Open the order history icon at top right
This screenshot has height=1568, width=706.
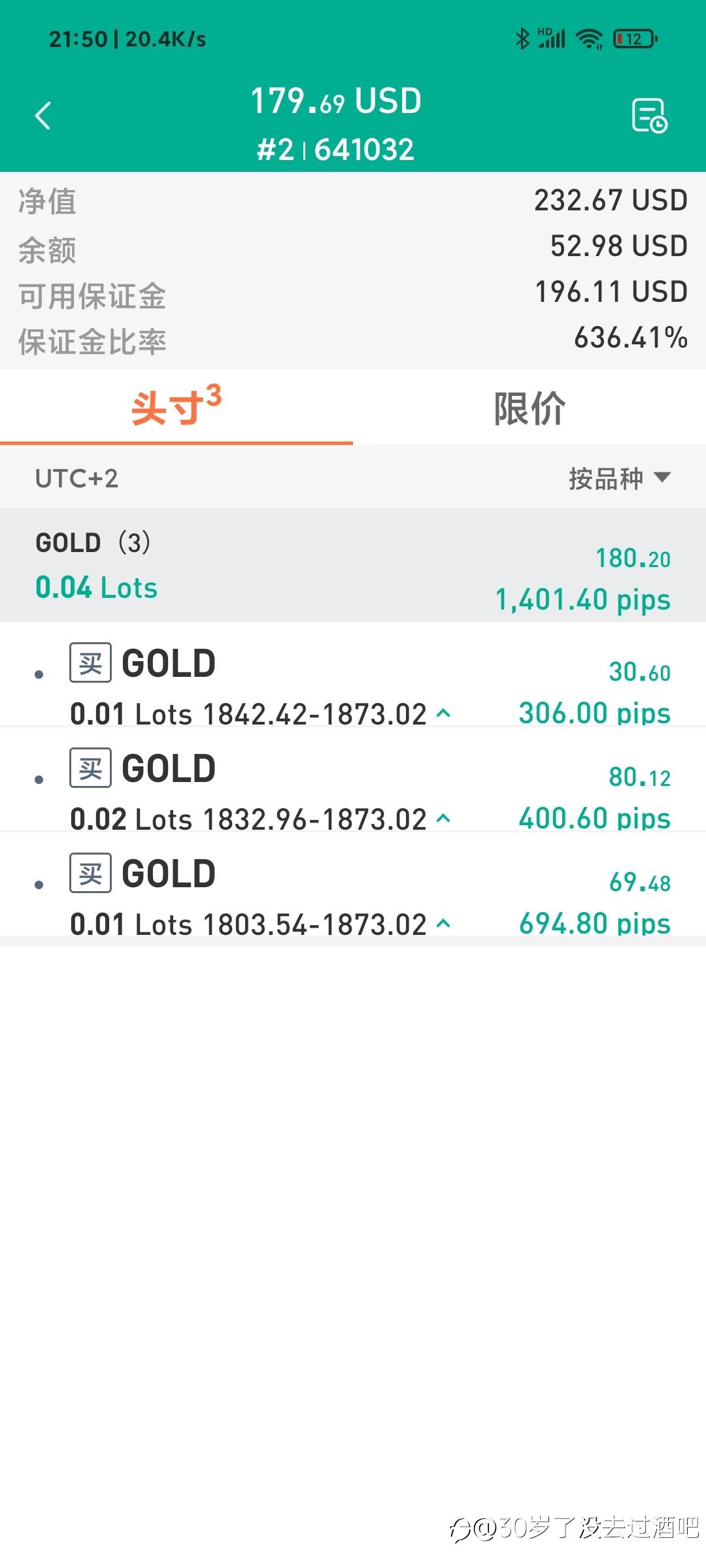[x=649, y=116]
